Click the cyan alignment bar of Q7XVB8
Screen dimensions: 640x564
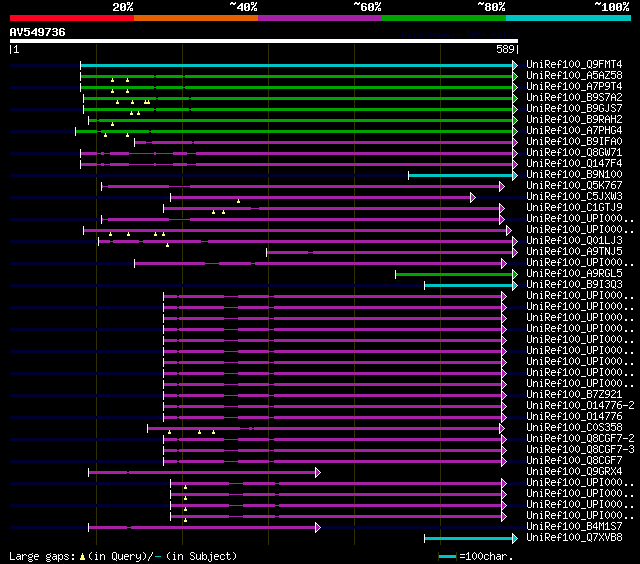click(x=469, y=539)
